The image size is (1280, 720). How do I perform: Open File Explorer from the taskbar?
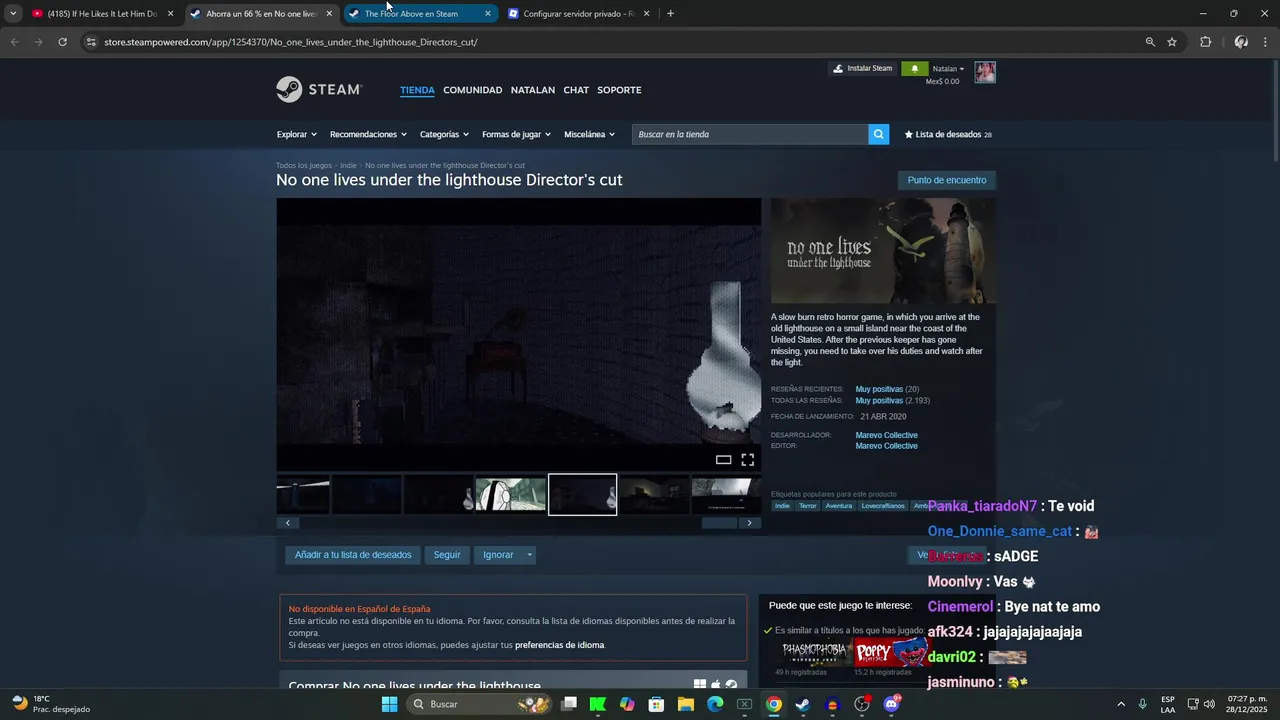[686, 704]
